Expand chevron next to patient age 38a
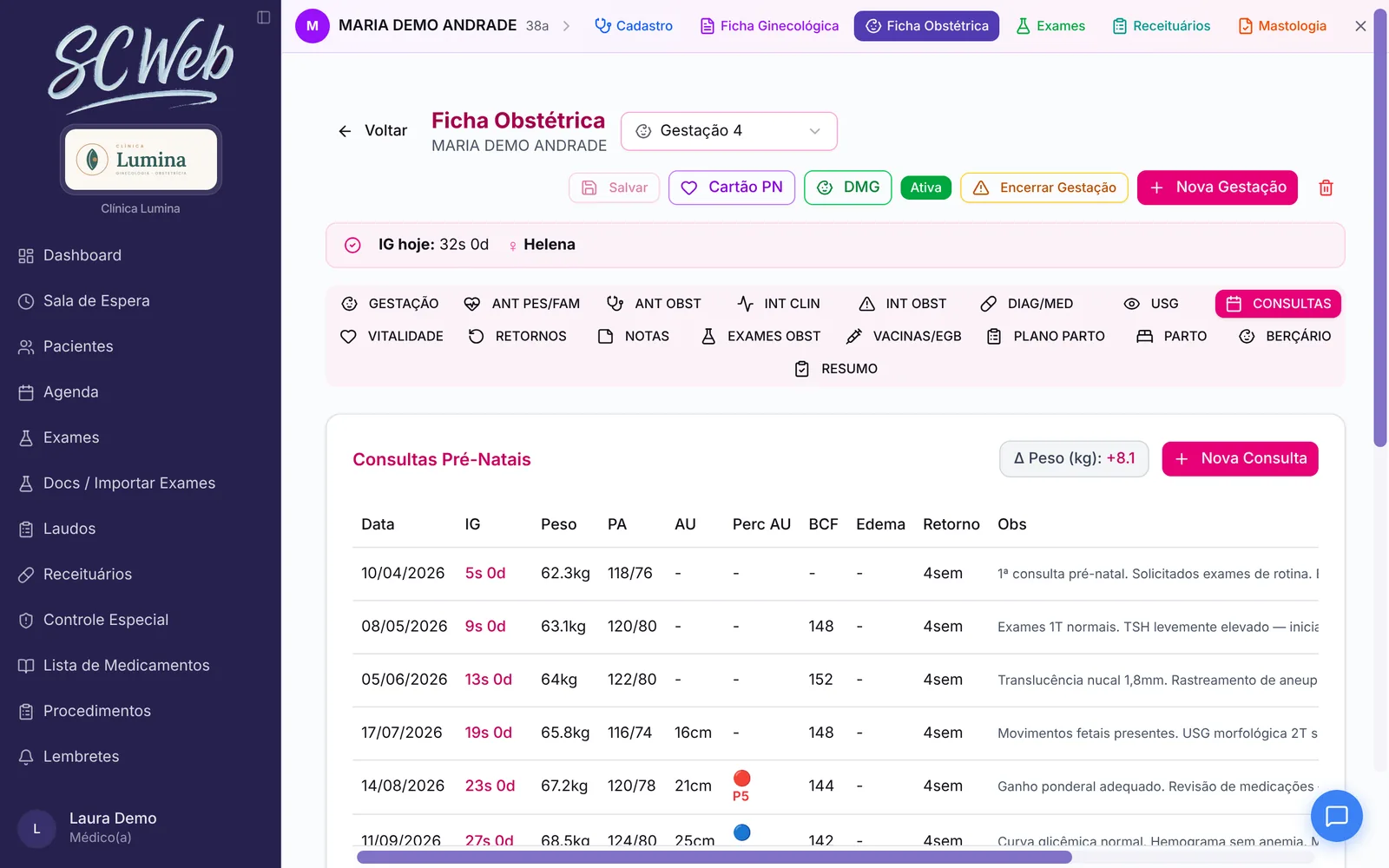This screenshot has width=1389, height=868. pyautogui.click(x=566, y=26)
